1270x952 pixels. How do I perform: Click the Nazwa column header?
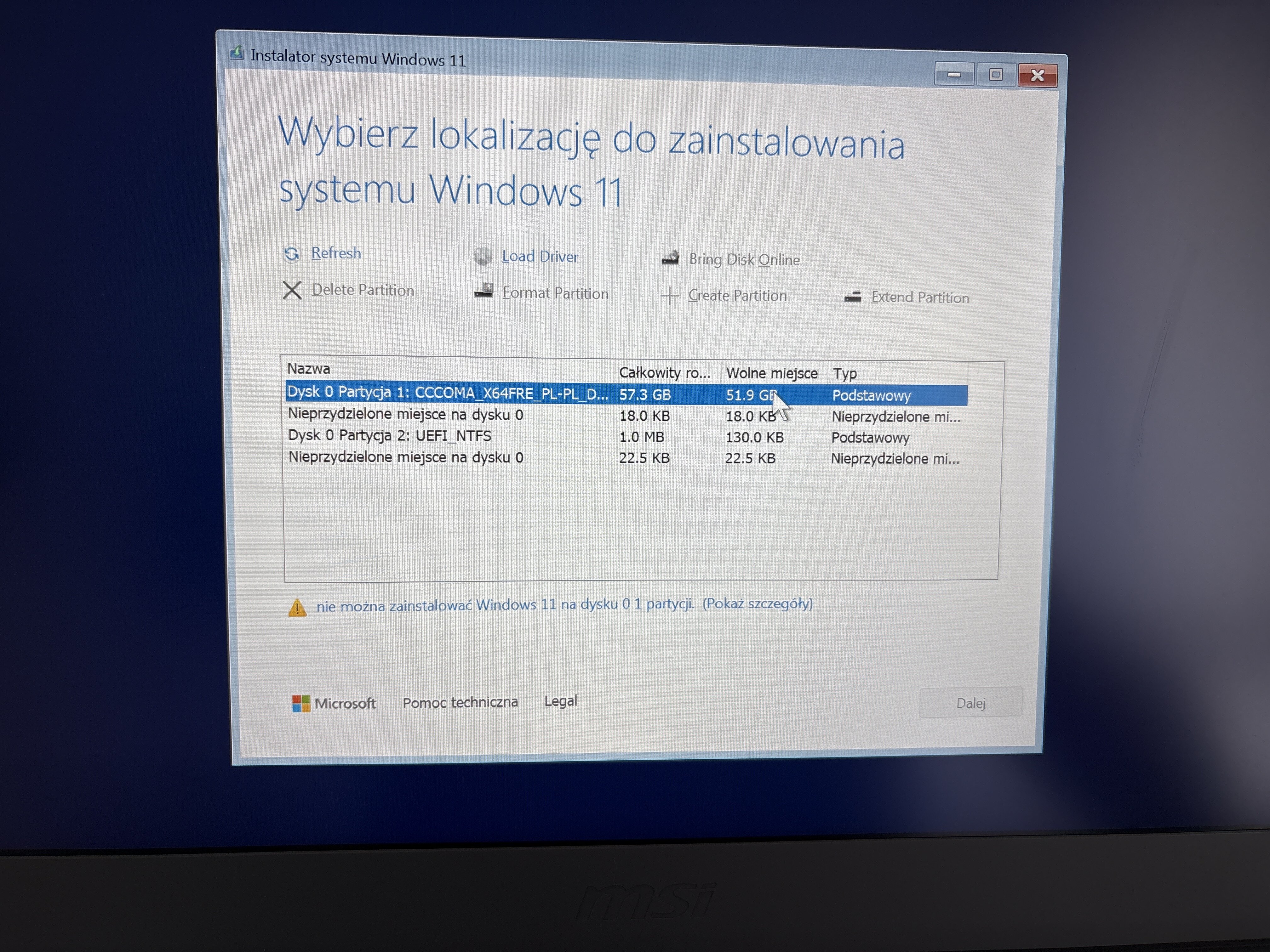pos(309,368)
